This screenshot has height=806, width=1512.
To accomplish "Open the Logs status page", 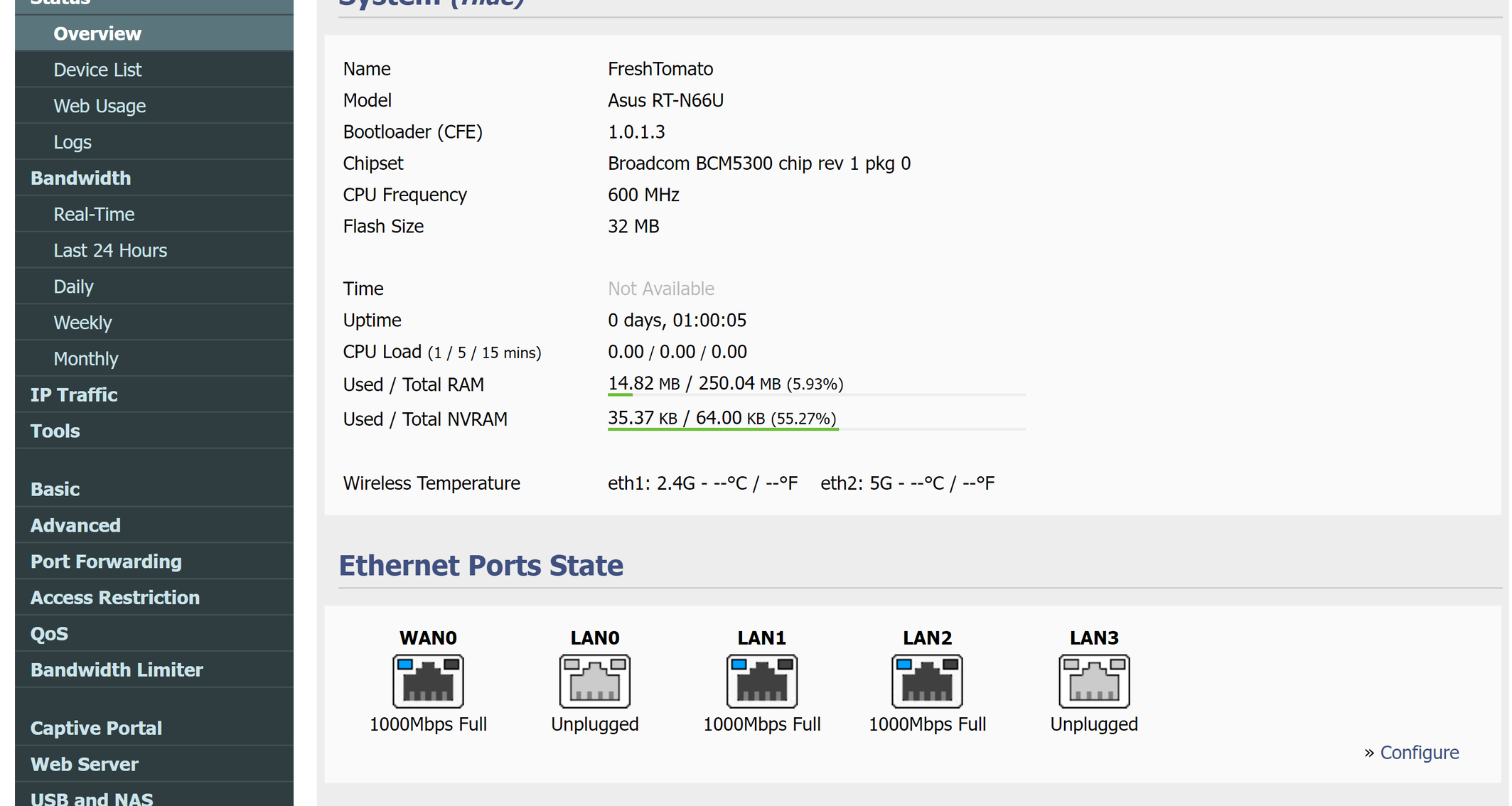I will point(73,142).
